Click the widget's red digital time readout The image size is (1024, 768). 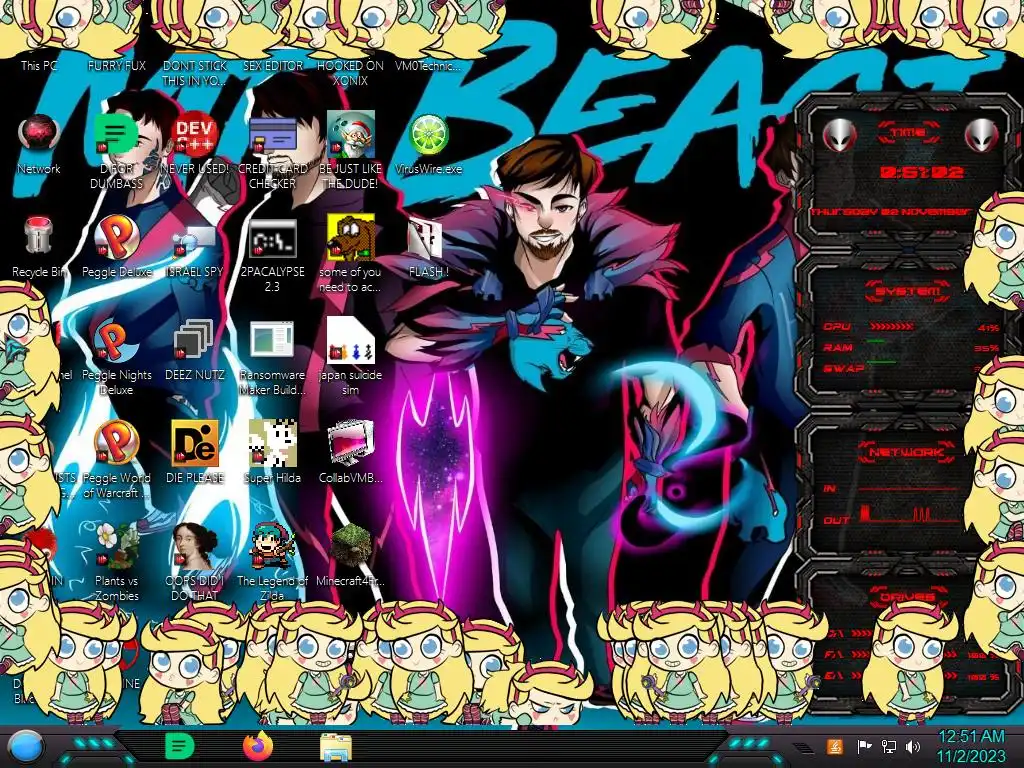click(x=921, y=172)
